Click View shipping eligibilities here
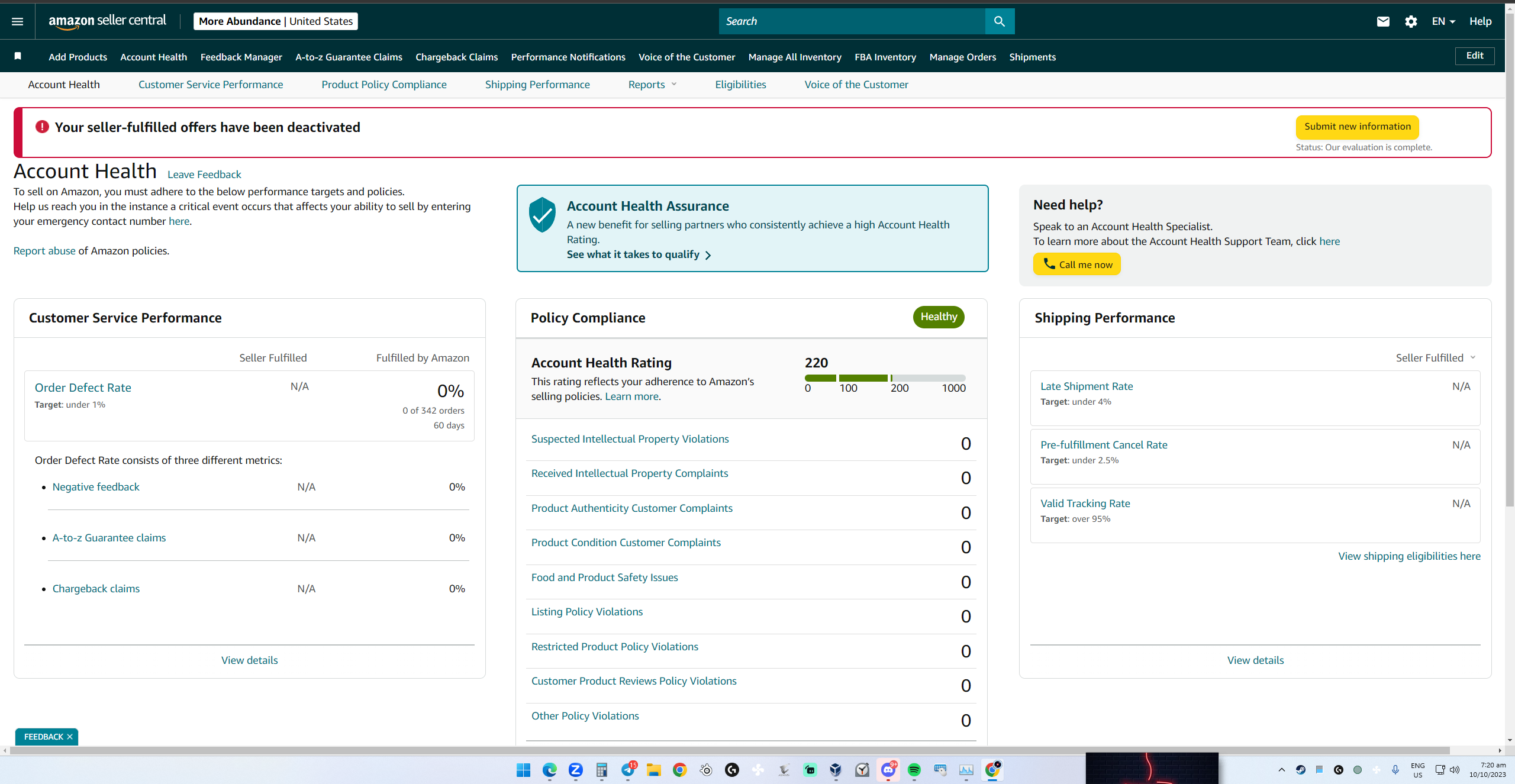1515x784 pixels. tap(1410, 556)
